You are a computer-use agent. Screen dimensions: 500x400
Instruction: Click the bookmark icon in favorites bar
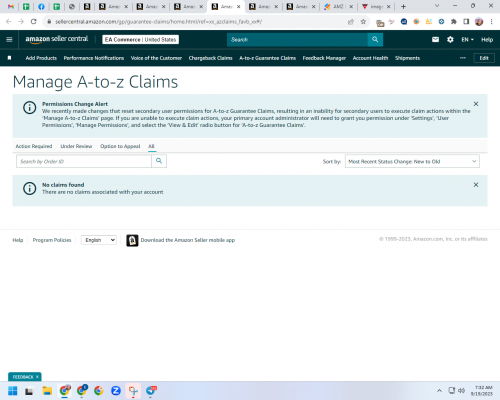point(9,58)
